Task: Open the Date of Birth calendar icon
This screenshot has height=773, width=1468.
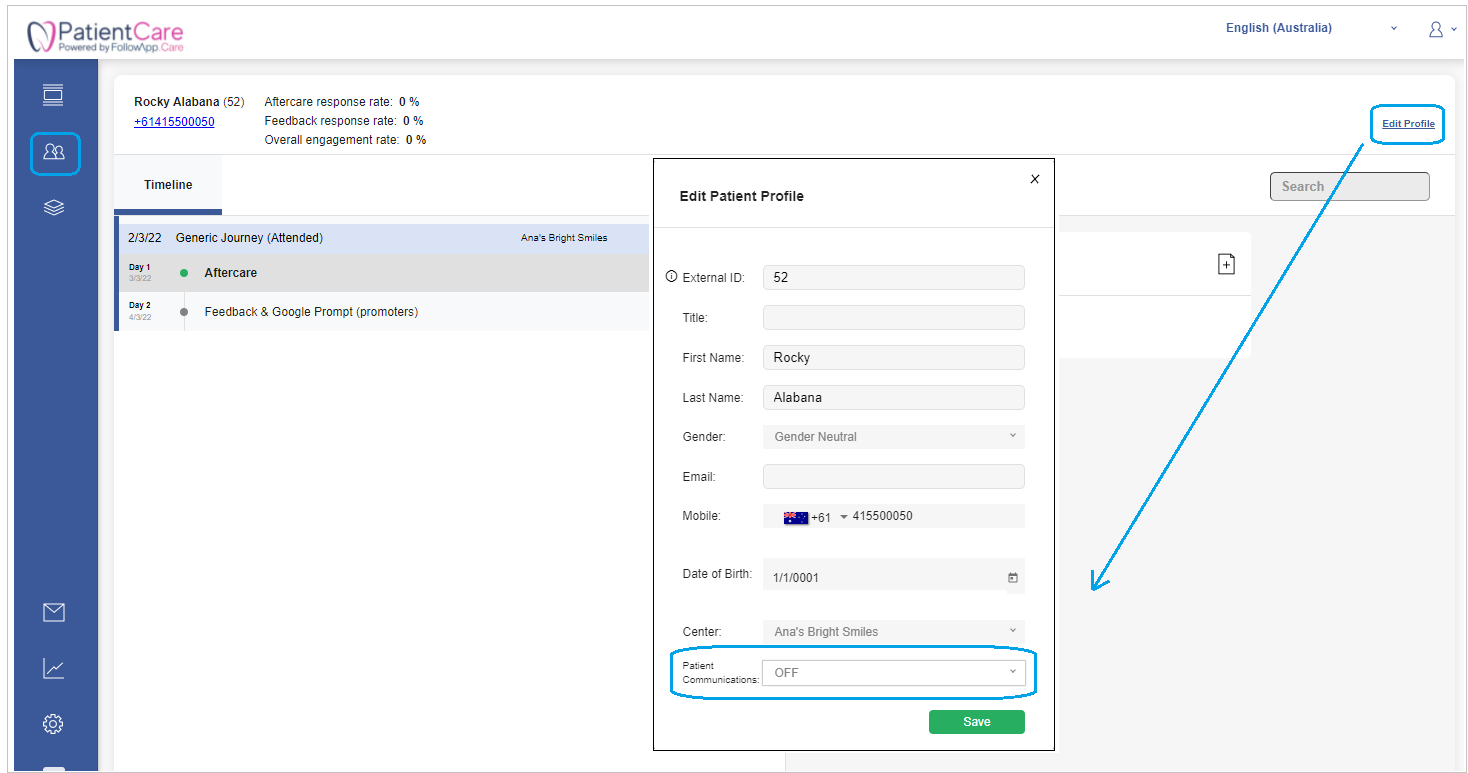Action: tap(1012, 577)
